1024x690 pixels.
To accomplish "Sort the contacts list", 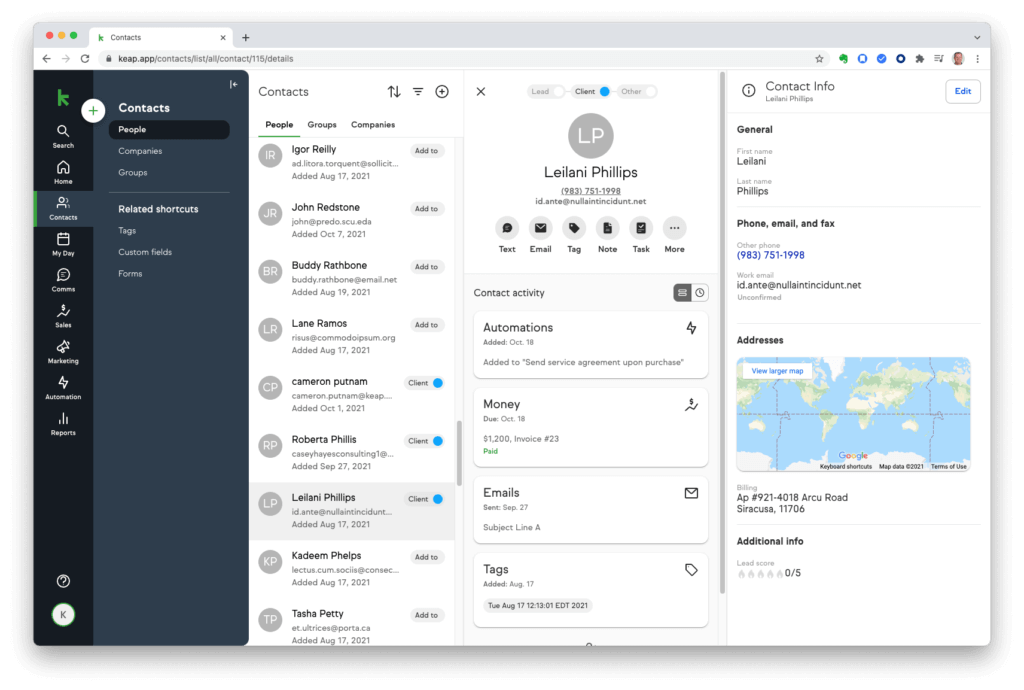I will (x=394, y=91).
